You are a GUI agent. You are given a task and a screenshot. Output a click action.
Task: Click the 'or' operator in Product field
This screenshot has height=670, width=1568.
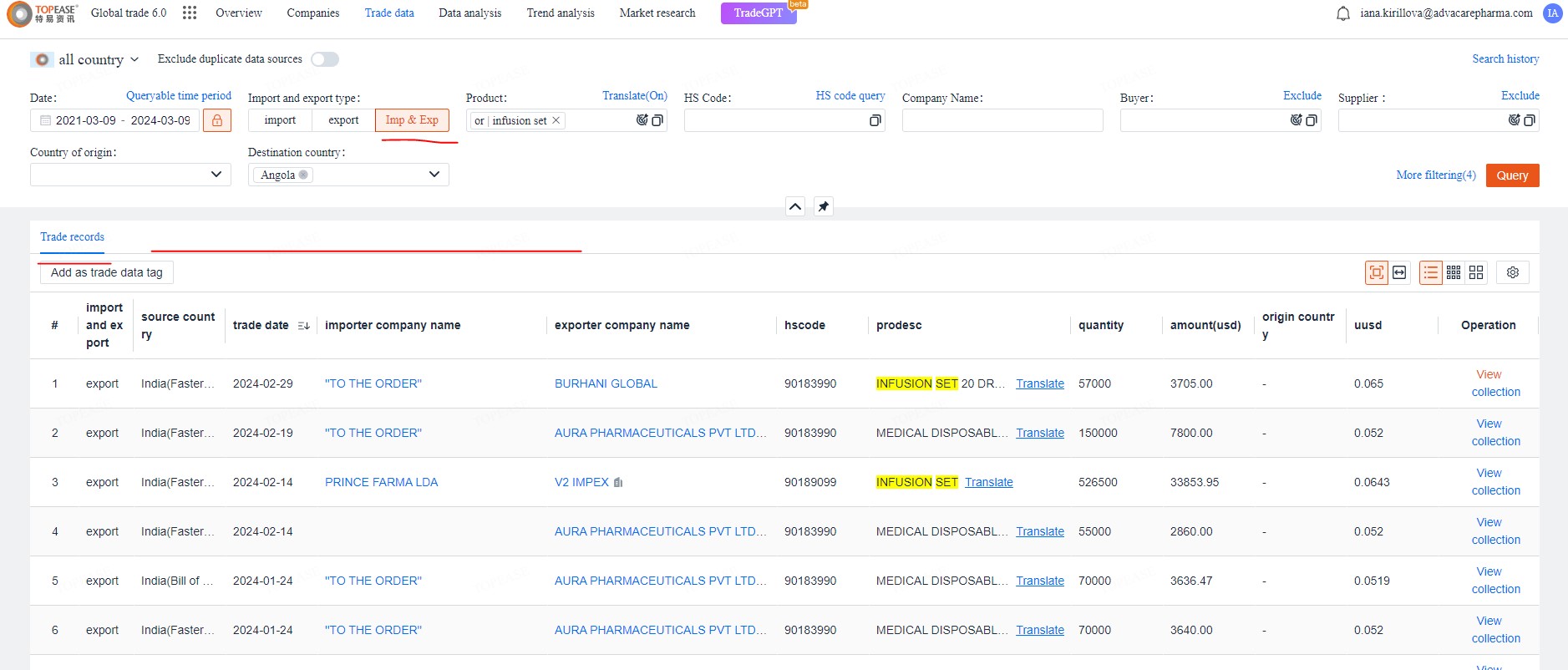(480, 121)
